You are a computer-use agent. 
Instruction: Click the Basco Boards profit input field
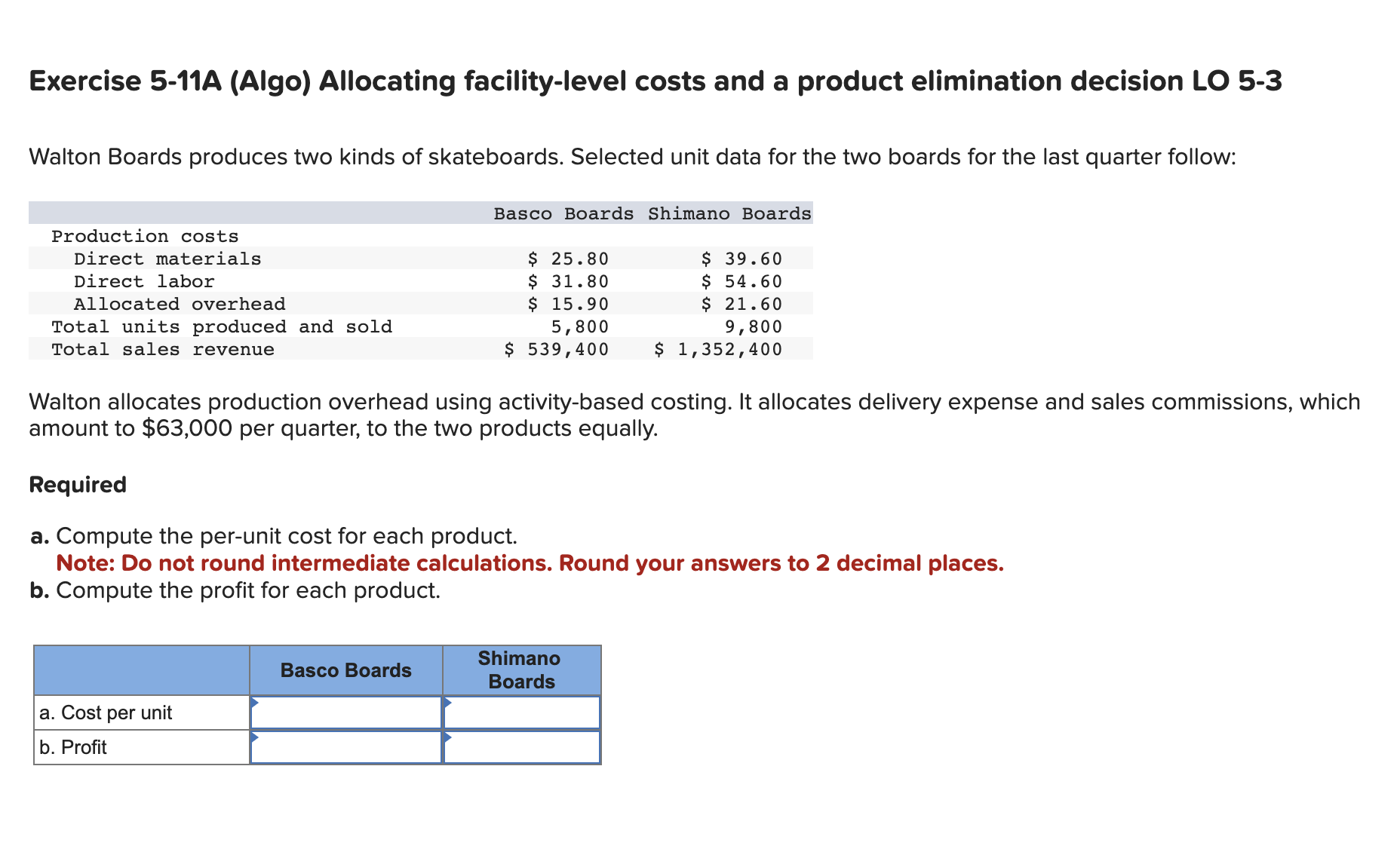[347, 746]
